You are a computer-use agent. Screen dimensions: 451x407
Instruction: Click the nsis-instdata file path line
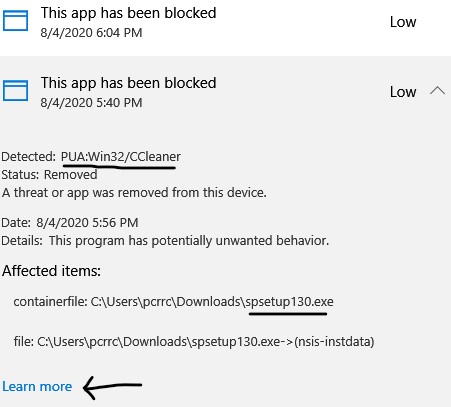click(x=194, y=342)
